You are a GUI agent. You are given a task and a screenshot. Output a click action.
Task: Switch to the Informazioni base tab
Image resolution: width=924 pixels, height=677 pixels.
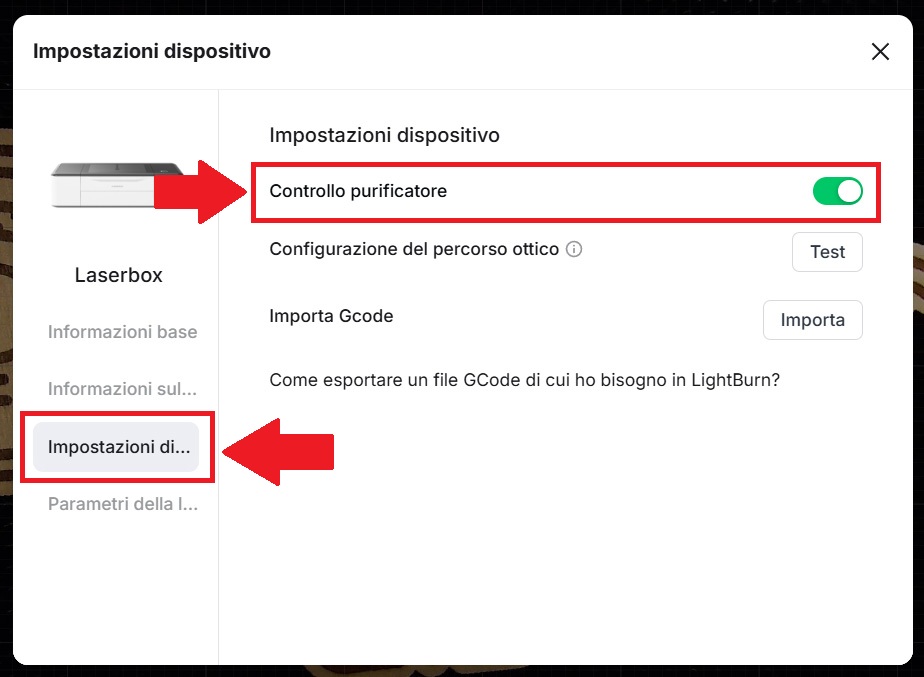tap(122, 332)
